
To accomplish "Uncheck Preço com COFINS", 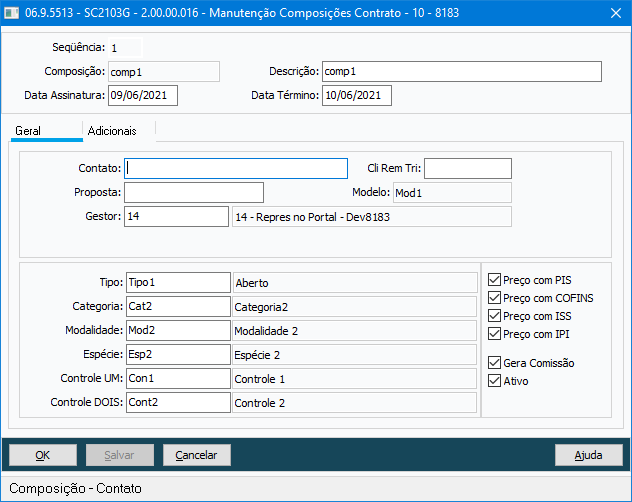I will click(x=494, y=298).
